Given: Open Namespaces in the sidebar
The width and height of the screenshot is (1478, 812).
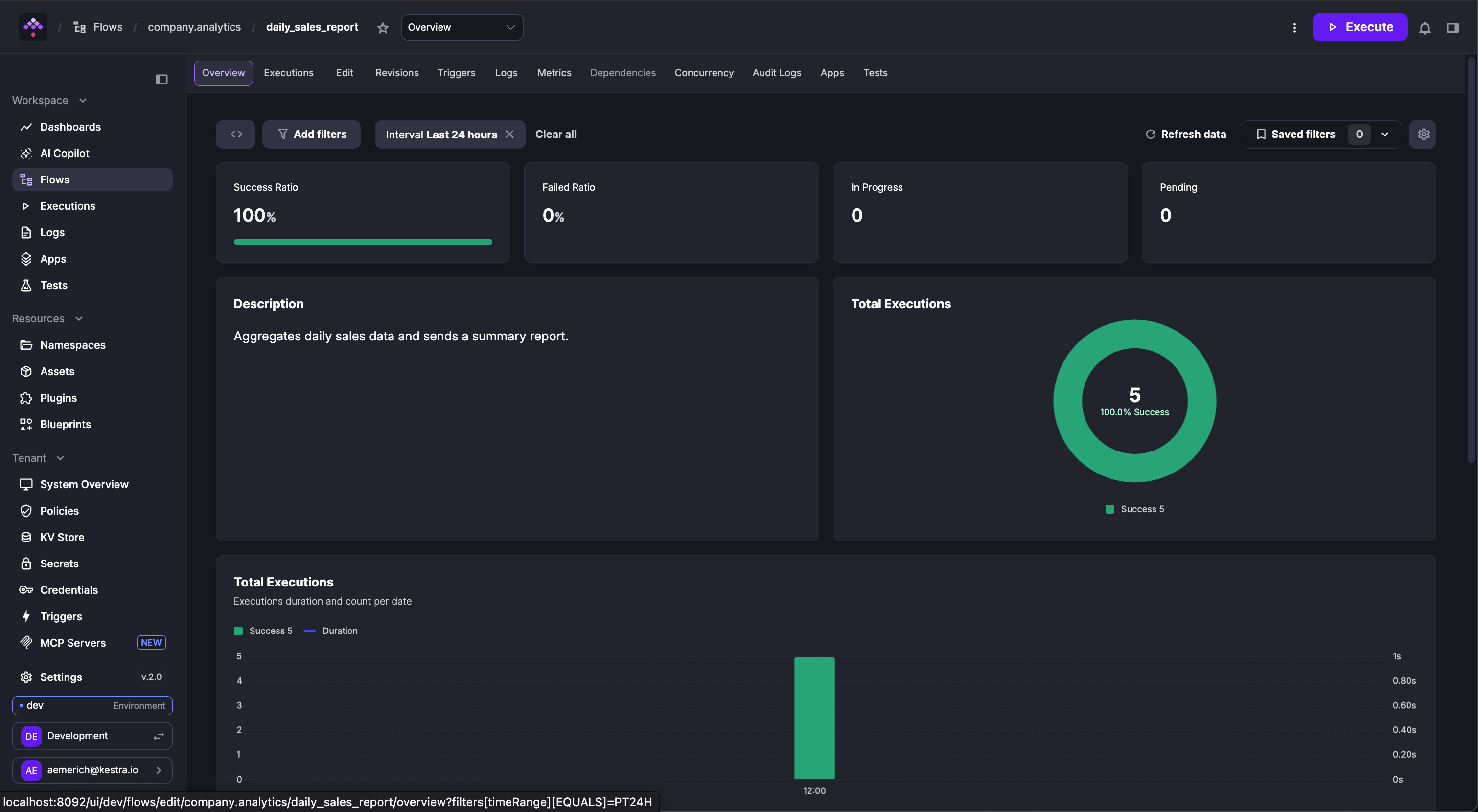Looking at the screenshot, I should click(92, 345).
